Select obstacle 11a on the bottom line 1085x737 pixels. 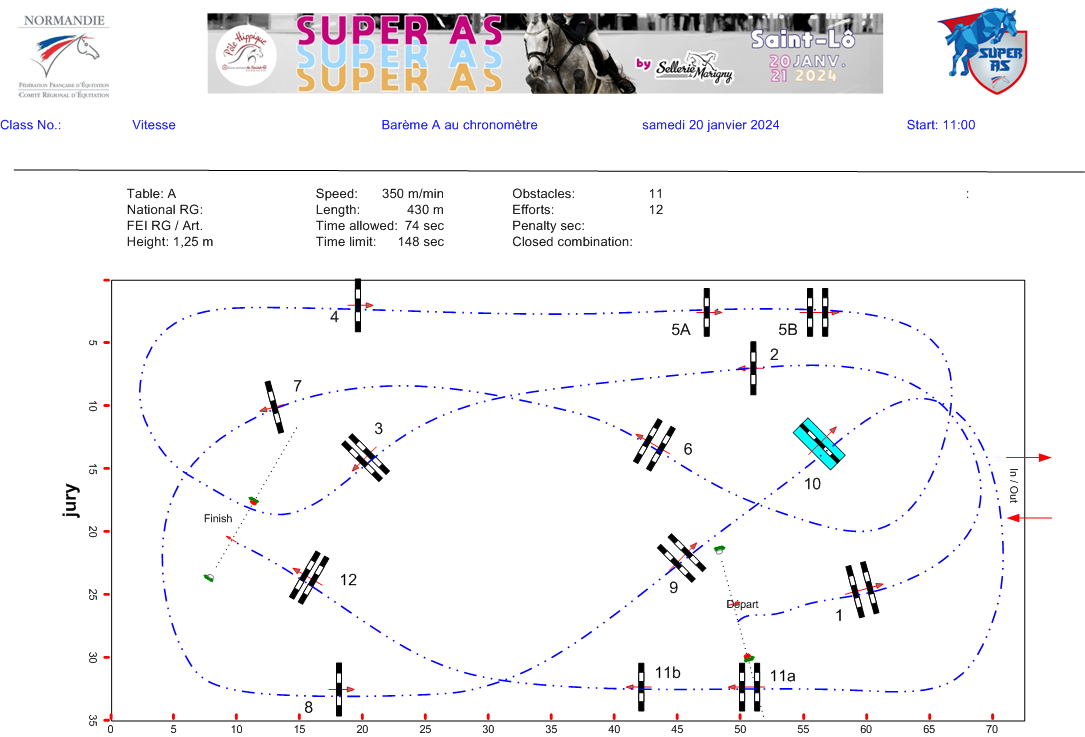pyautogui.click(x=749, y=687)
